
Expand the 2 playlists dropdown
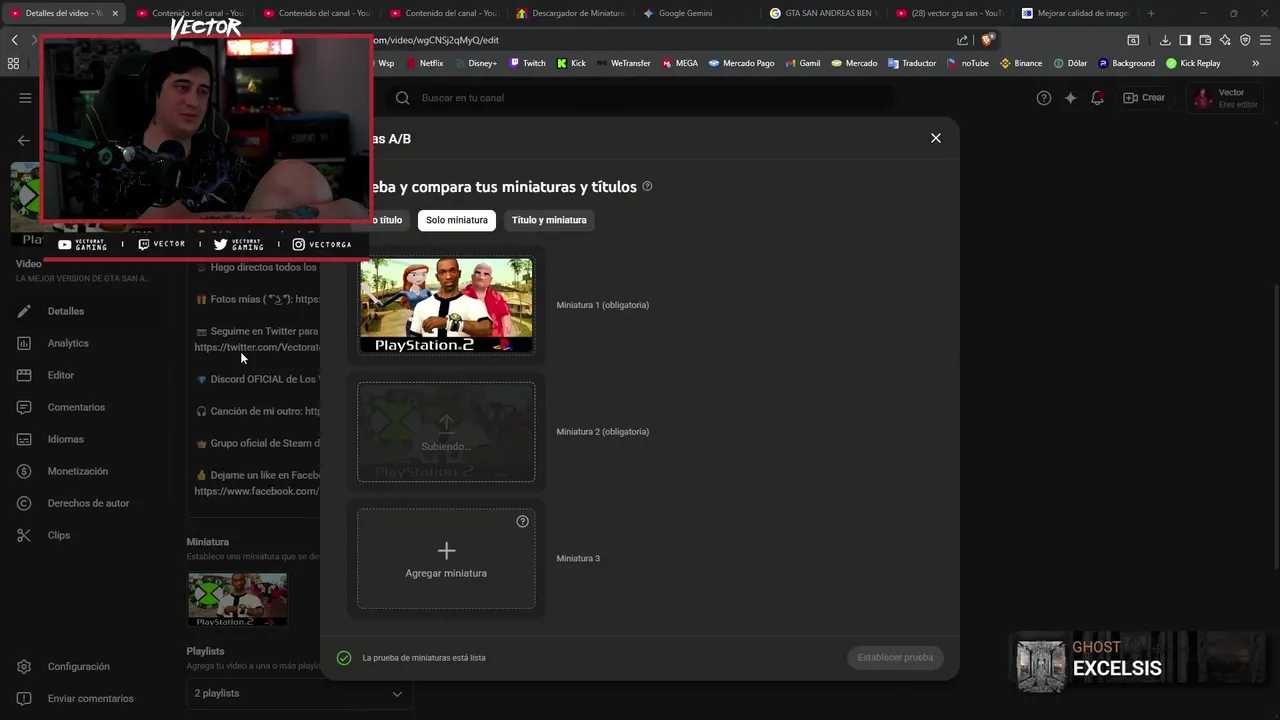300,693
